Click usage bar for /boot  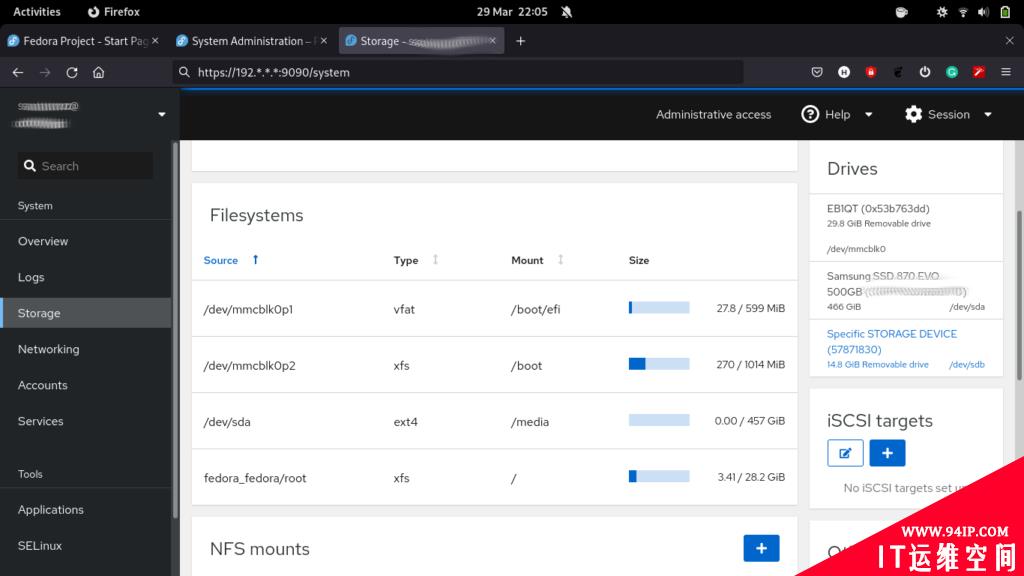659,364
